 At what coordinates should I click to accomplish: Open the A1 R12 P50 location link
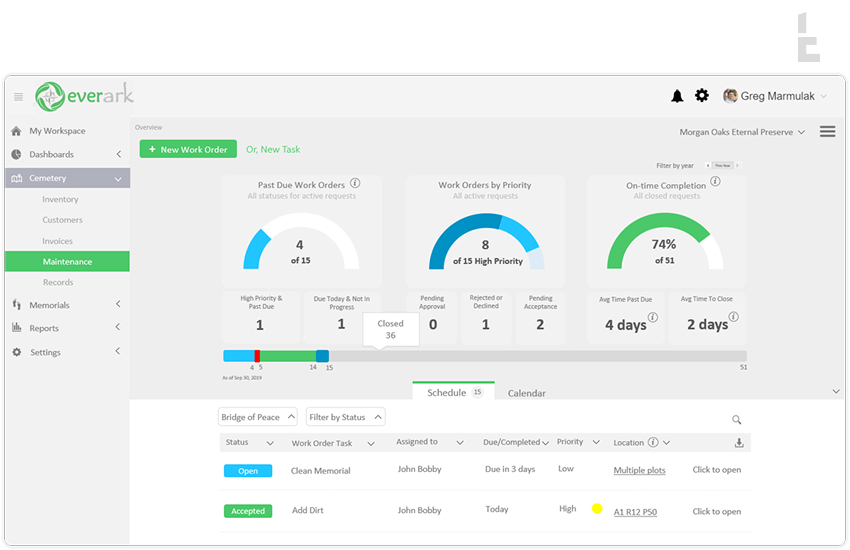coord(635,511)
